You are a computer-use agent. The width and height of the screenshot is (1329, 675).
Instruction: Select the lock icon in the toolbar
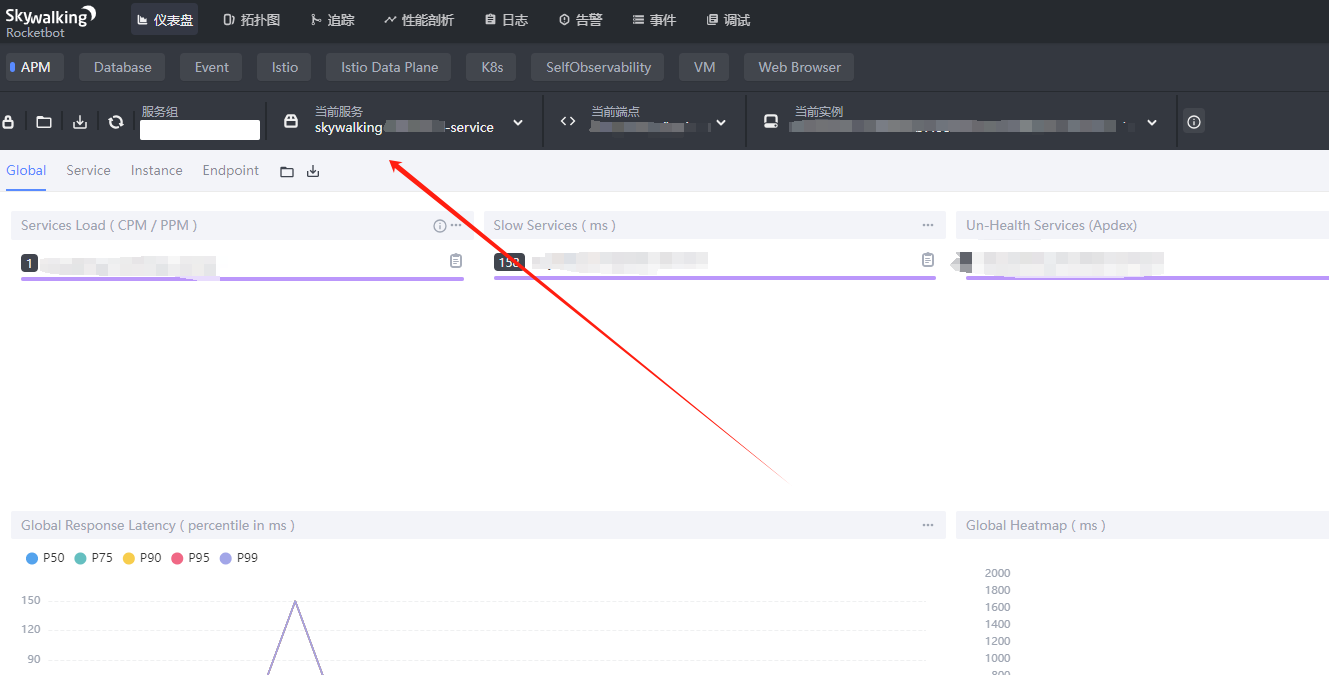click(9, 121)
